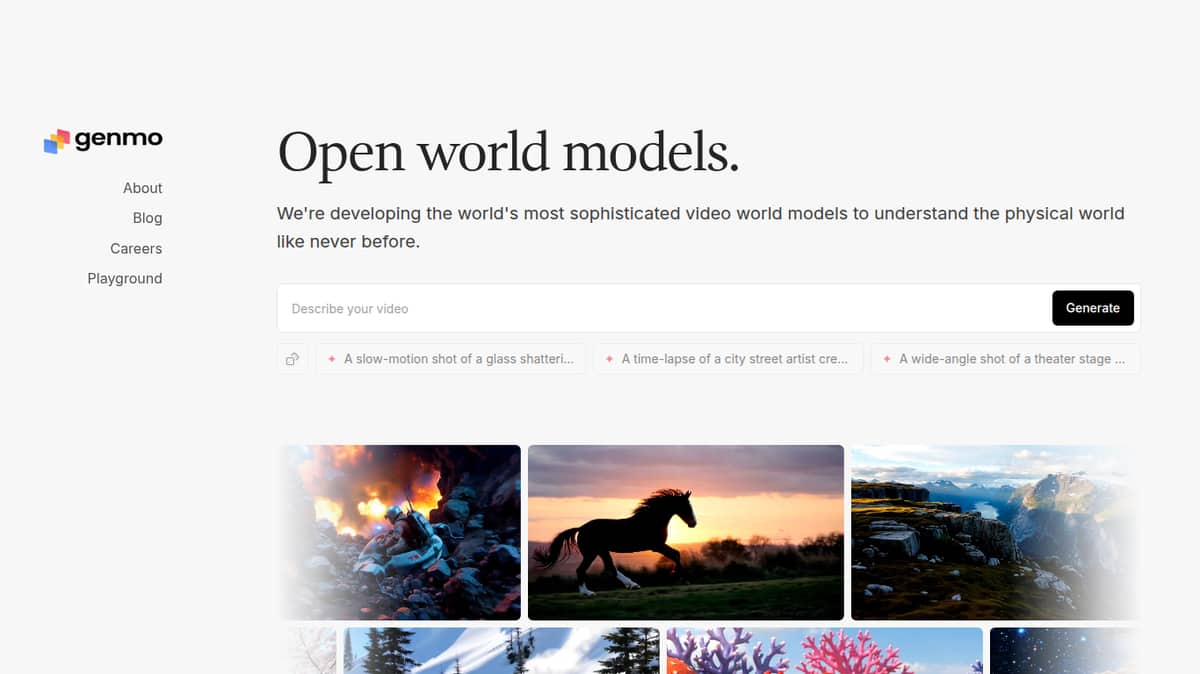Open the colorful coral reef video

(825, 650)
